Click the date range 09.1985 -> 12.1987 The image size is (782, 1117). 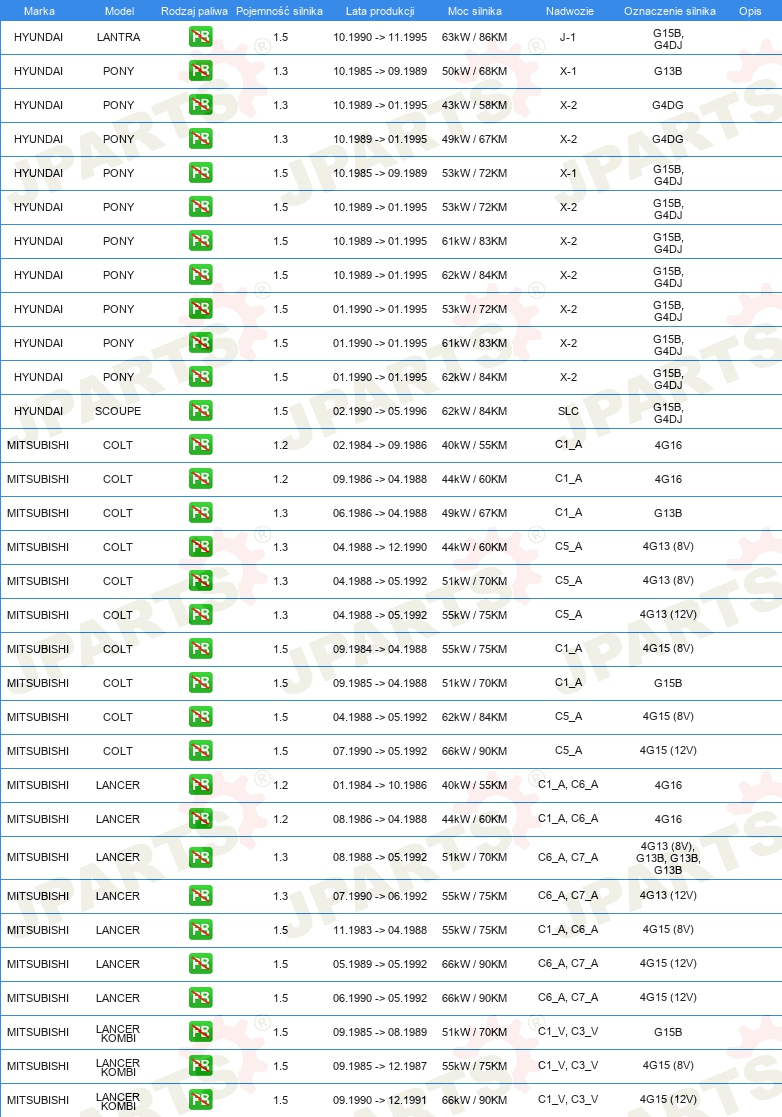click(x=380, y=1066)
